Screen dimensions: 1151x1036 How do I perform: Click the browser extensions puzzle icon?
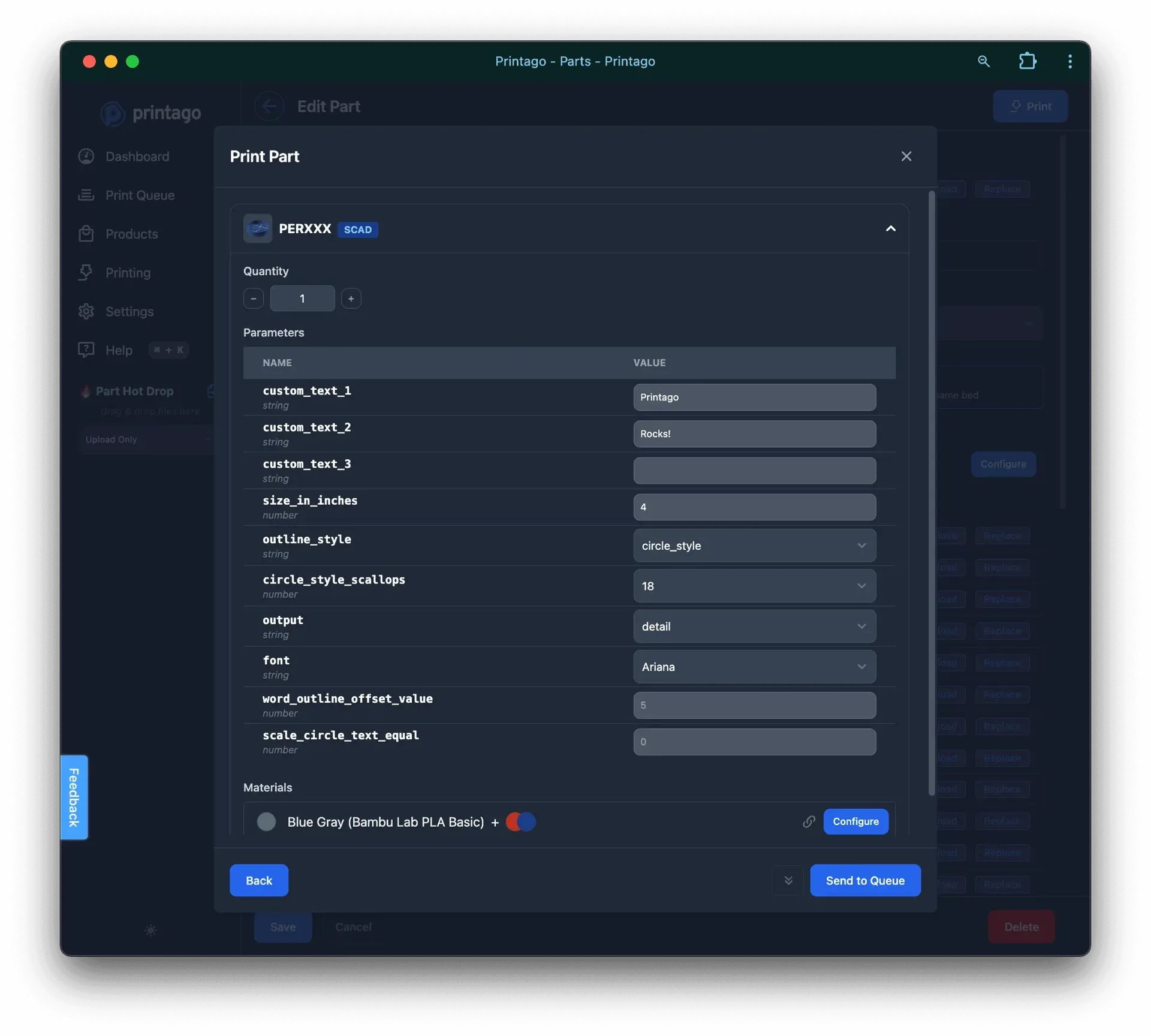coord(1028,61)
